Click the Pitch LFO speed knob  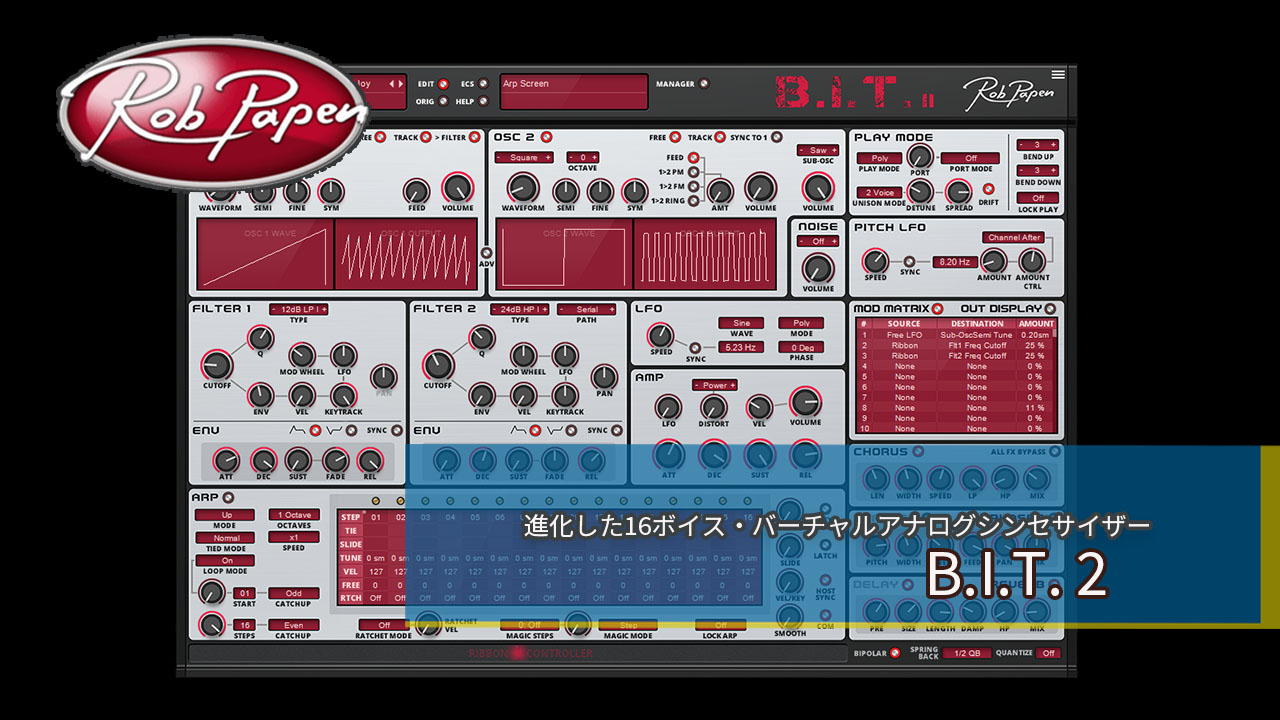875,261
